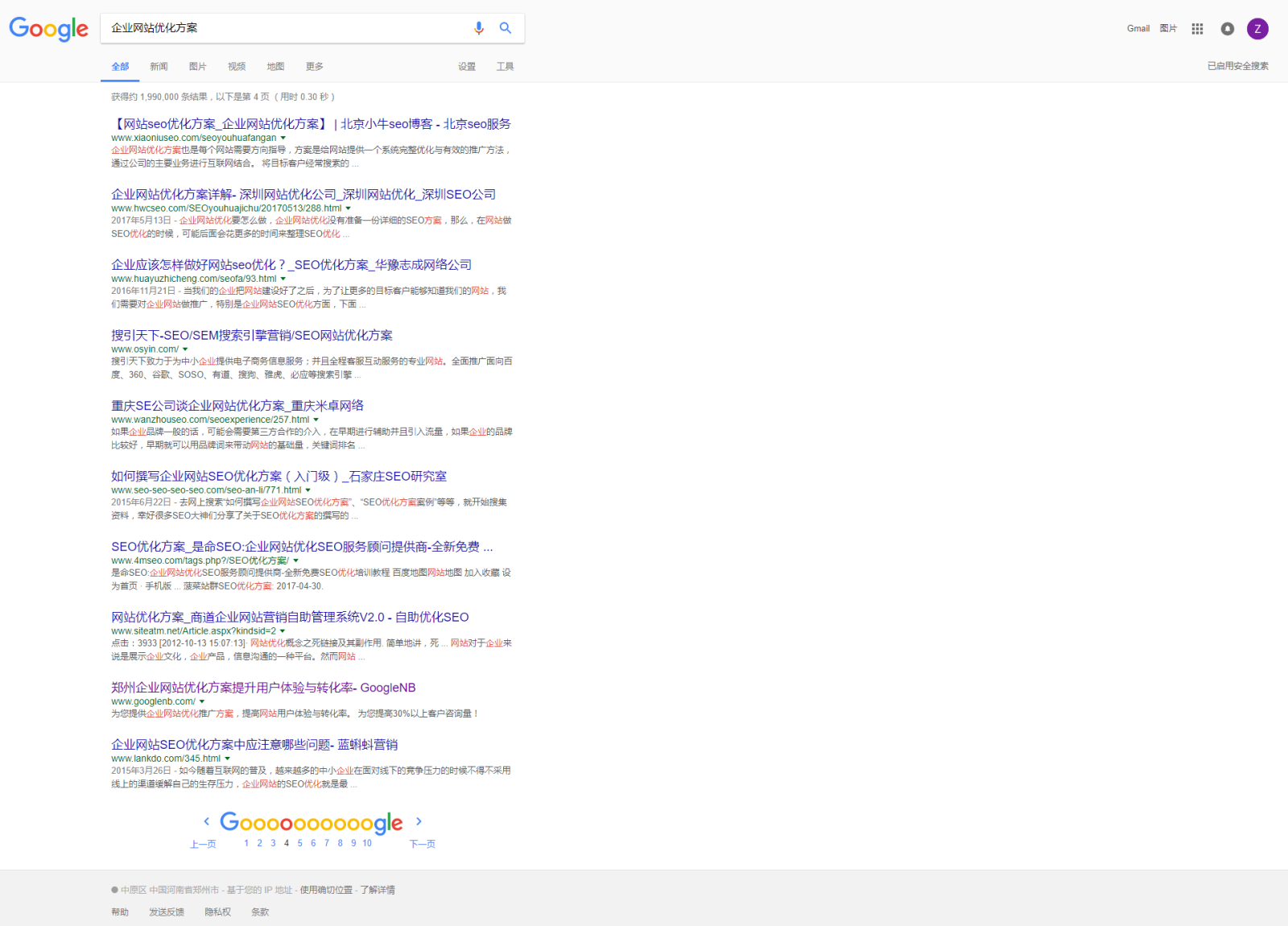Viewport: 1288px width, 926px height.
Task: Click 上一页 previous page link
Action: coord(203,844)
